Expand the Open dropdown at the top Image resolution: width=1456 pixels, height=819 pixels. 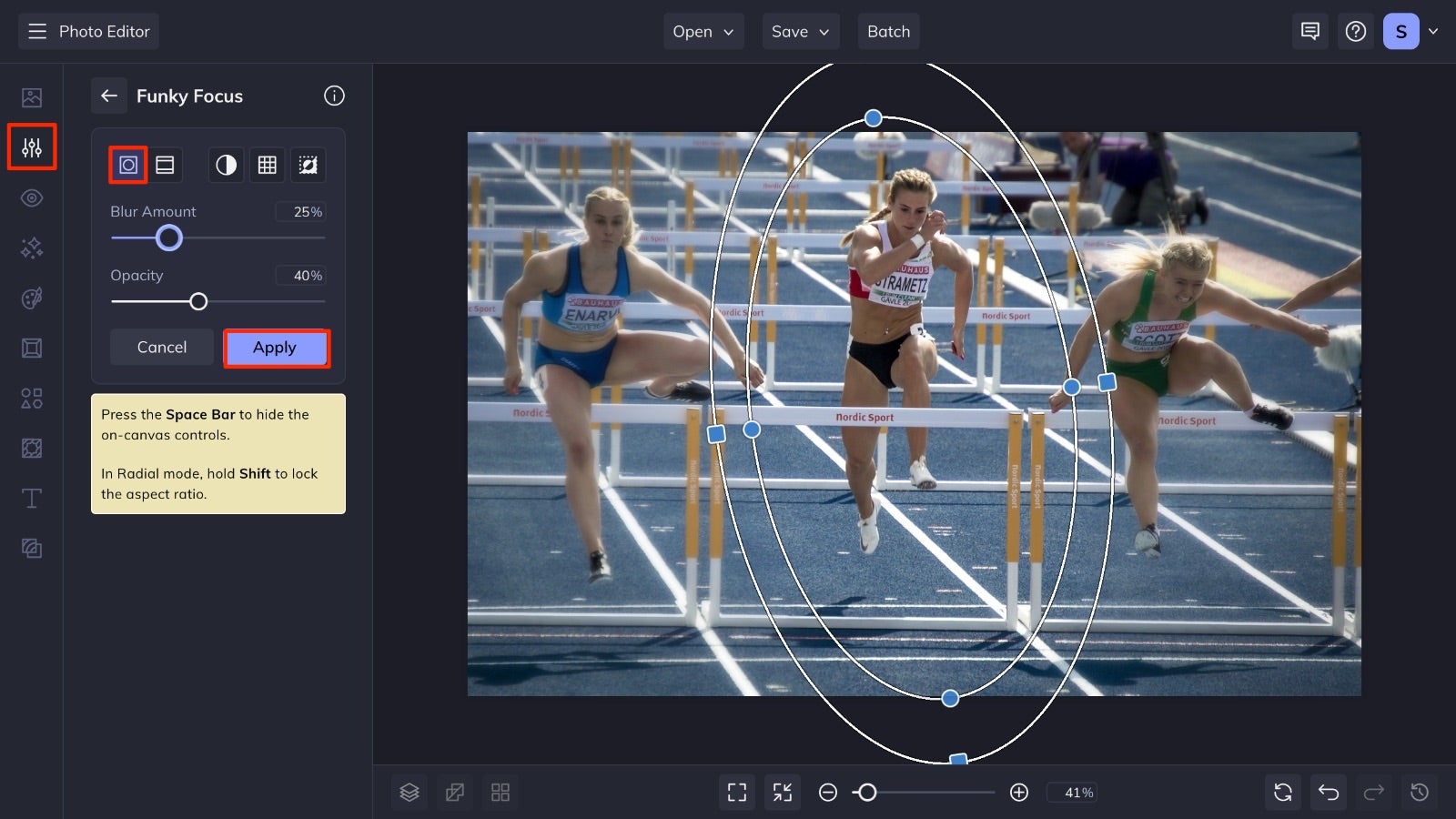click(x=703, y=31)
